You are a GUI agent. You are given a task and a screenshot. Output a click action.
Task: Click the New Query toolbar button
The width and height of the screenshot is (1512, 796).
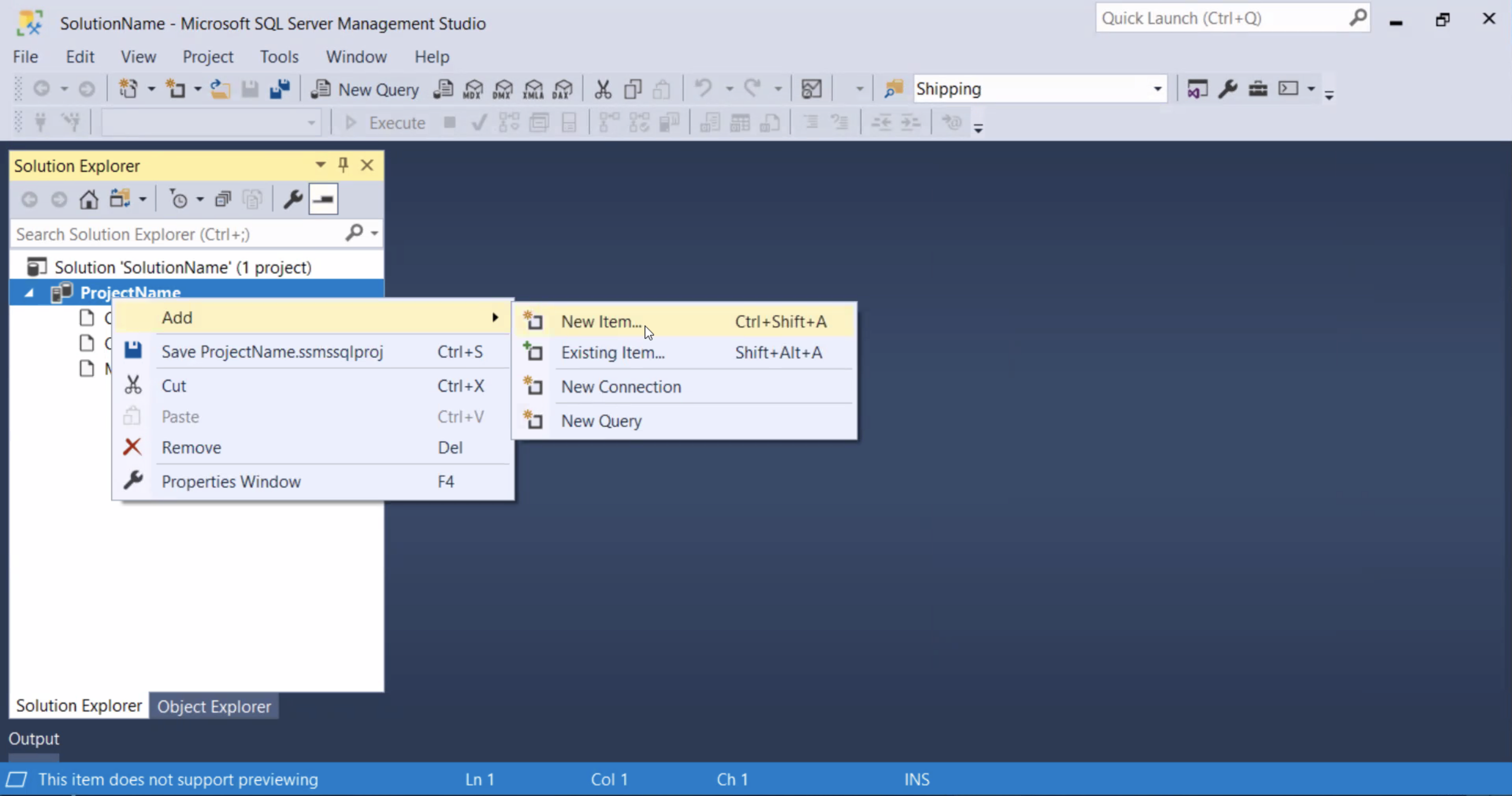point(365,89)
